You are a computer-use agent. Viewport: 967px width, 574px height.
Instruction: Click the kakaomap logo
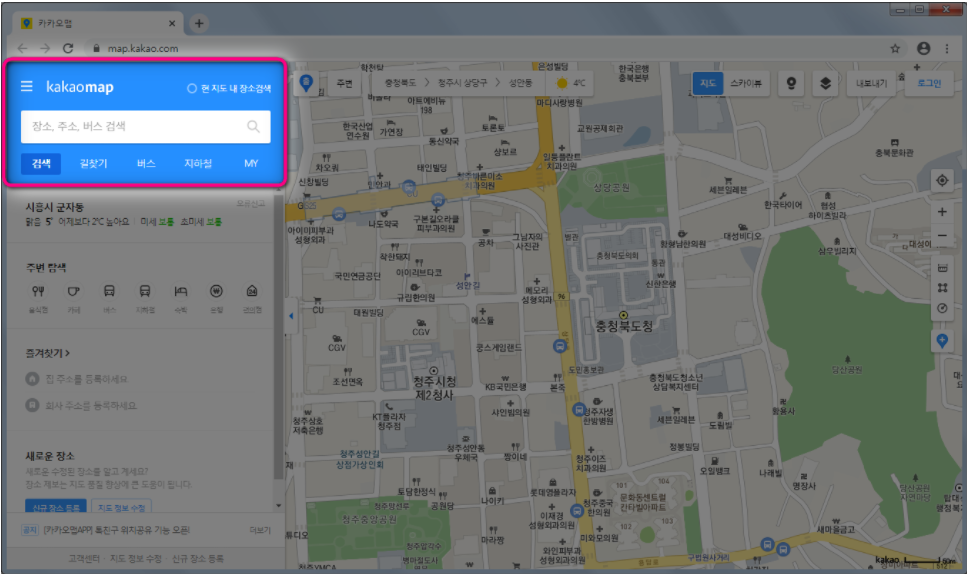80,87
